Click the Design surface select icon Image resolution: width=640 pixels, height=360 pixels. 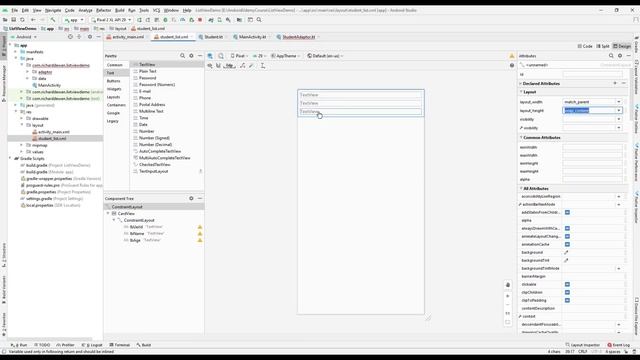click(x=210, y=56)
